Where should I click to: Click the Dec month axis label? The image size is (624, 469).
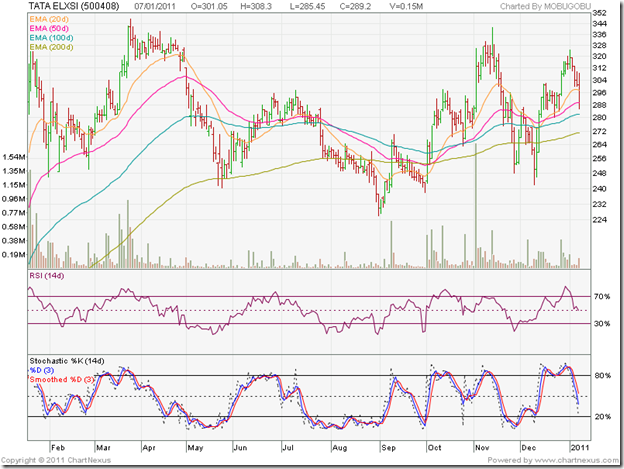[x=528, y=448]
